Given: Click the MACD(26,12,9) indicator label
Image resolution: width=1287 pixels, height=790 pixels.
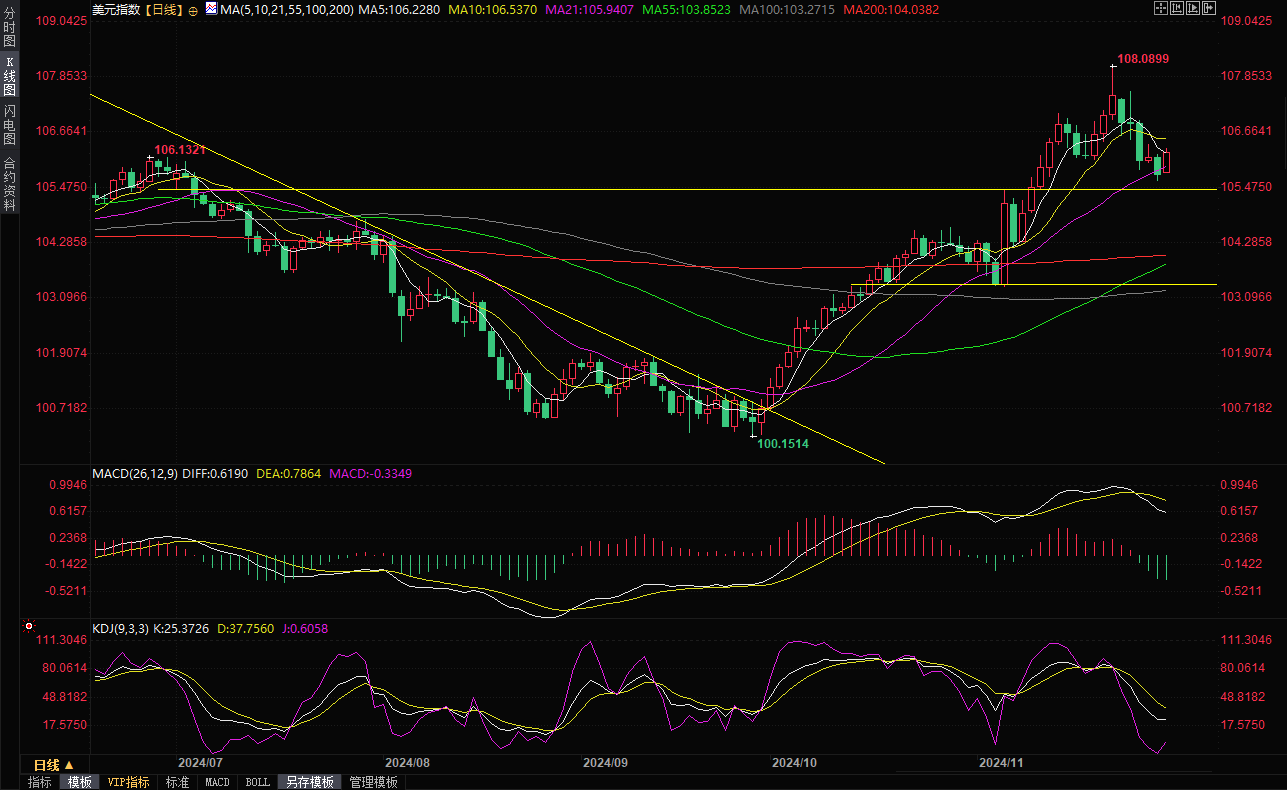Looking at the screenshot, I should 134,473.
